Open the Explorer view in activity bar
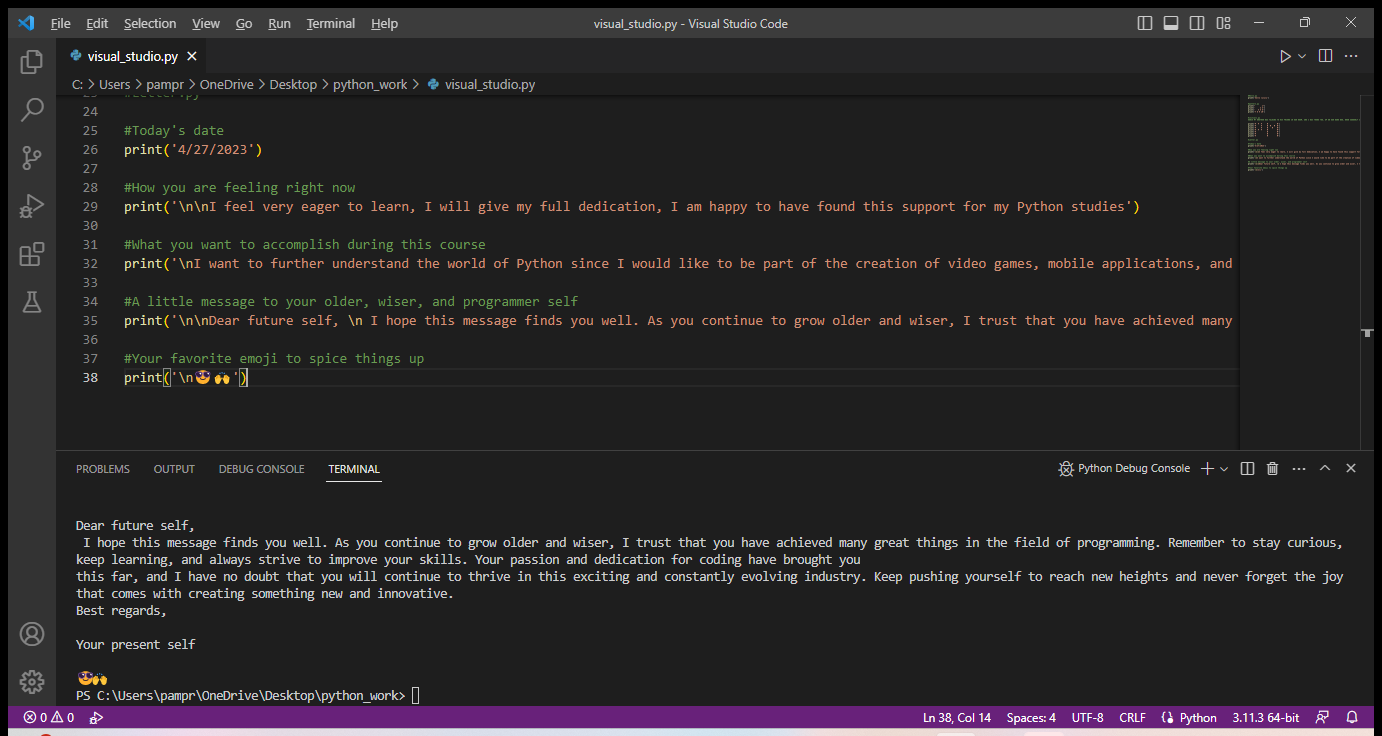Screen dimensions: 1382x736 pos(32,62)
